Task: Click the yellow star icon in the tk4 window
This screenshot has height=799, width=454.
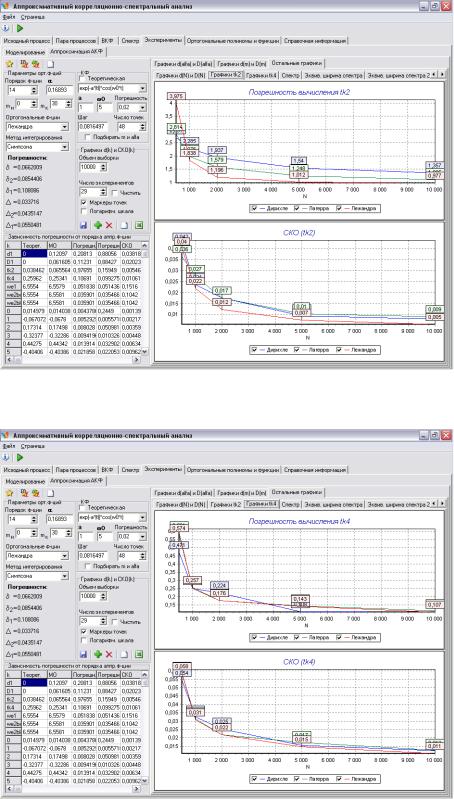Action: click(9, 493)
